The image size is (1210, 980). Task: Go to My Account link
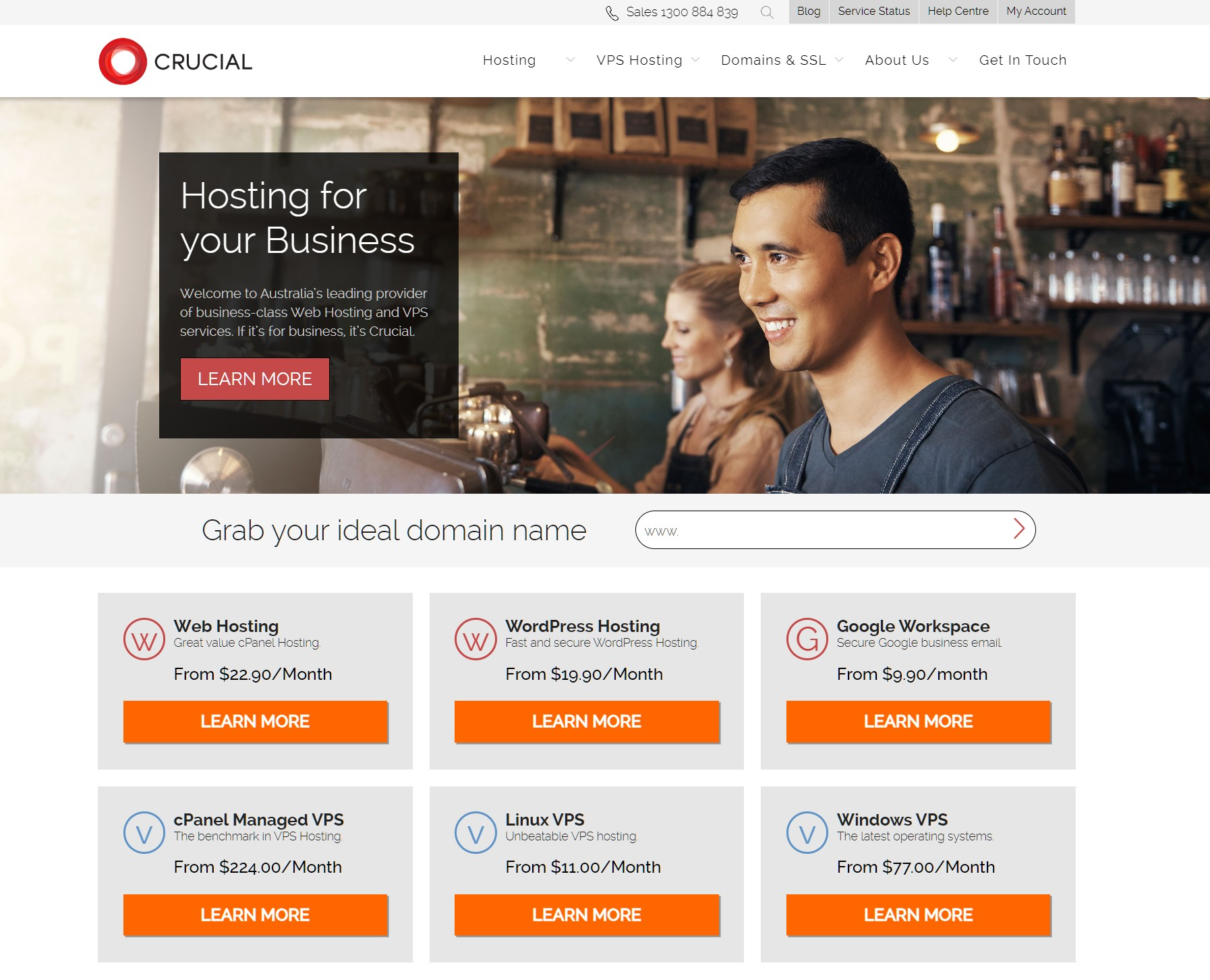(1036, 11)
